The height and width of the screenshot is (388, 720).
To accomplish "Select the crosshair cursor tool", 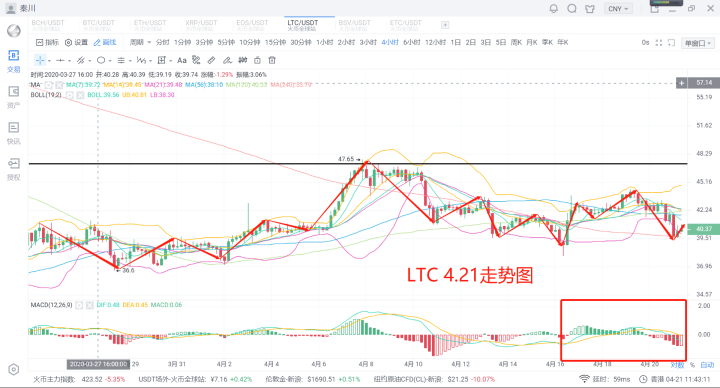I will pos(40,60).
